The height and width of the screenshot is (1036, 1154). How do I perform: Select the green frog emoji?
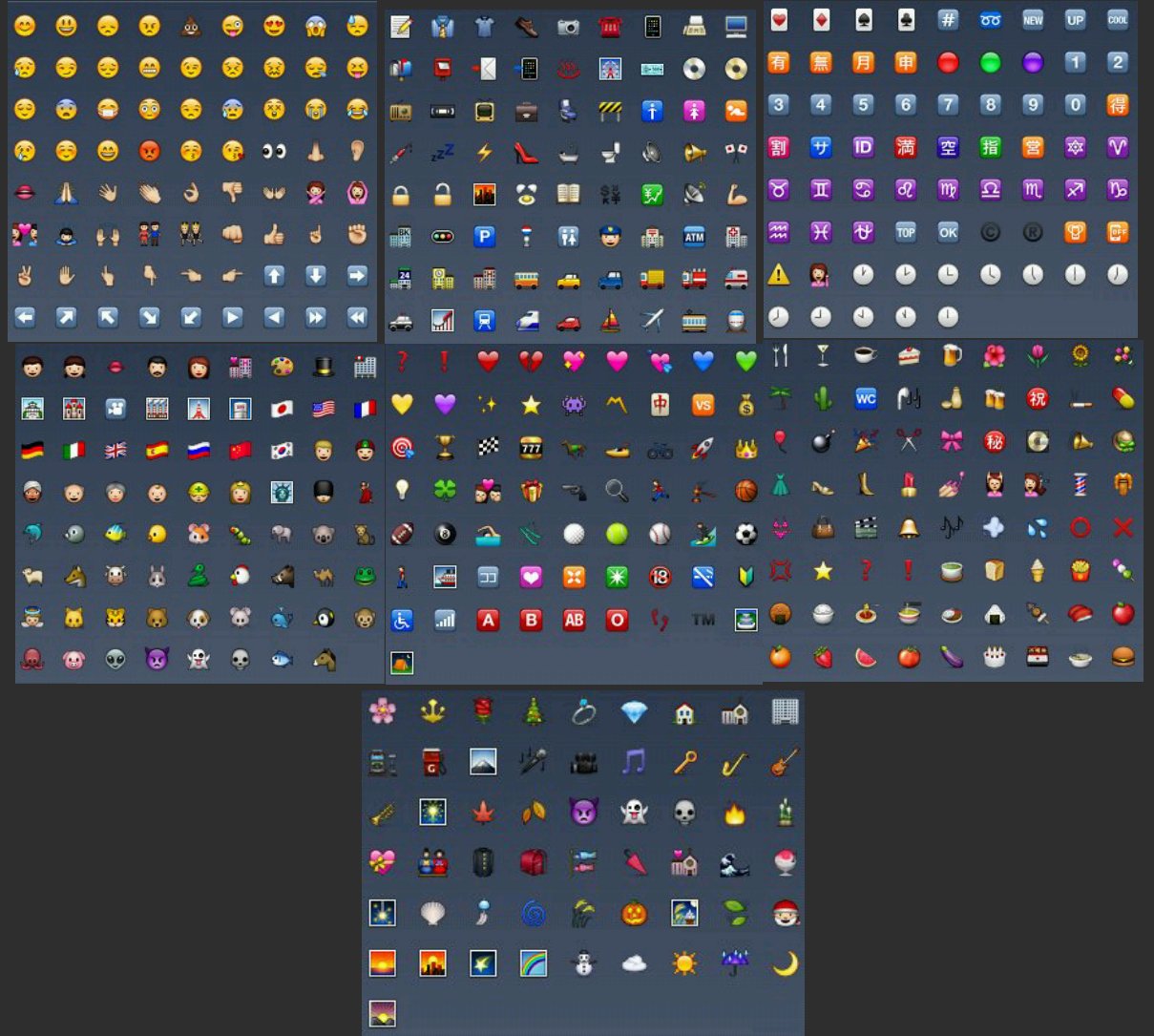click(x=365, y=576)
